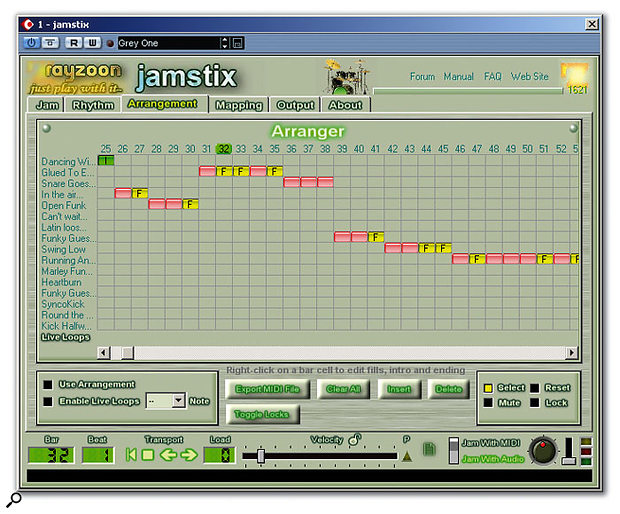620x514 pixels.
Task: Open the FAQ link
Action: click(x=493, y=76)
